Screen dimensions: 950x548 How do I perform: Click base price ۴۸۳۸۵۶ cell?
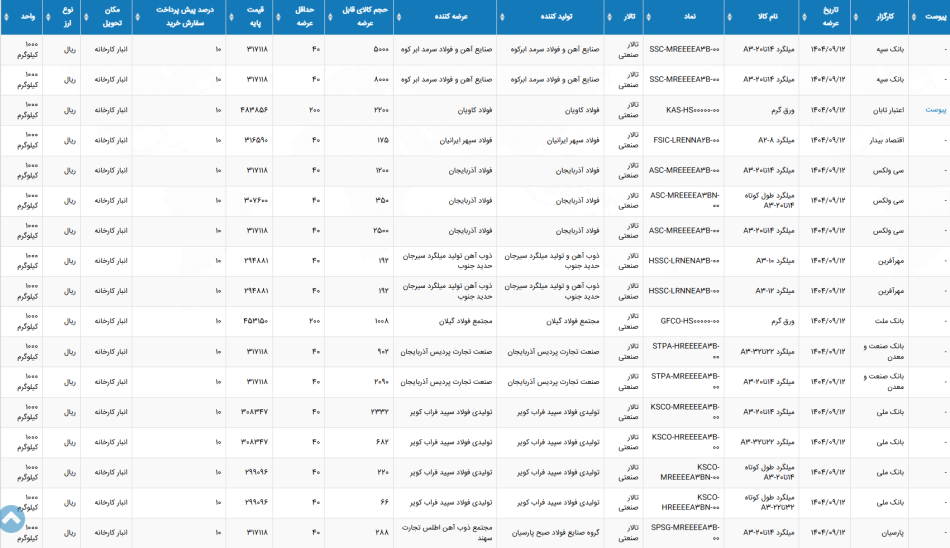pos(249,110)
